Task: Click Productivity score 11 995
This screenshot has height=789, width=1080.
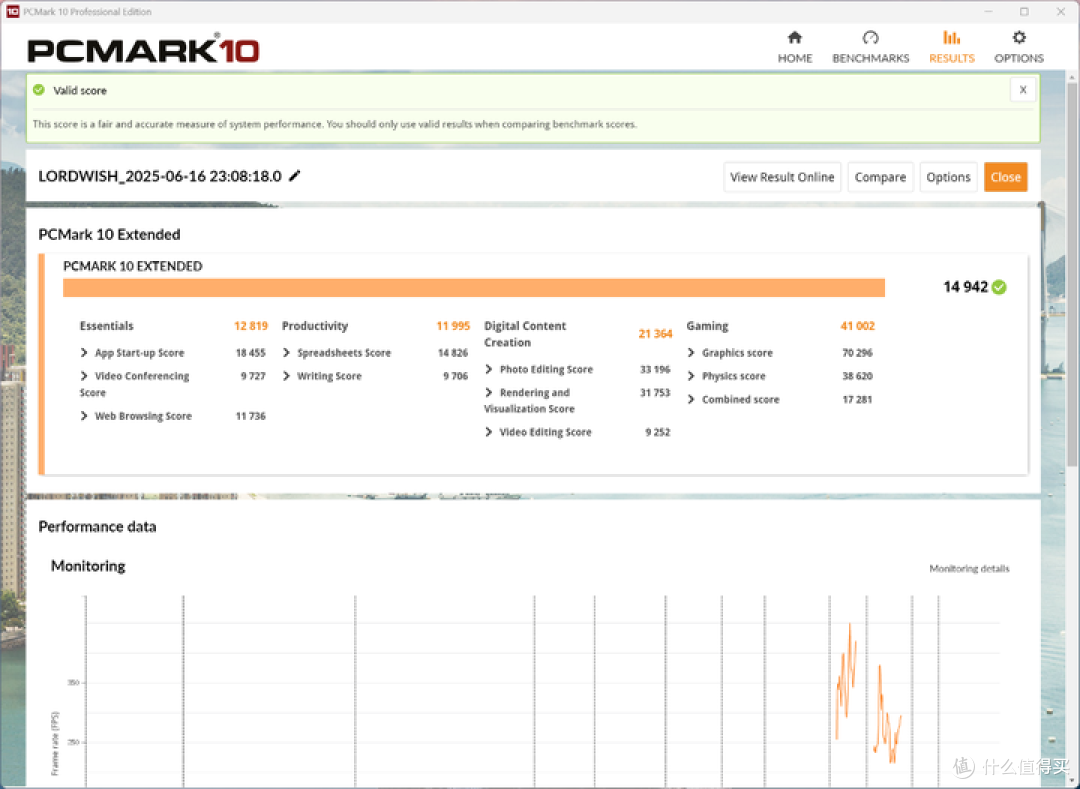Action: click(453, 326)
